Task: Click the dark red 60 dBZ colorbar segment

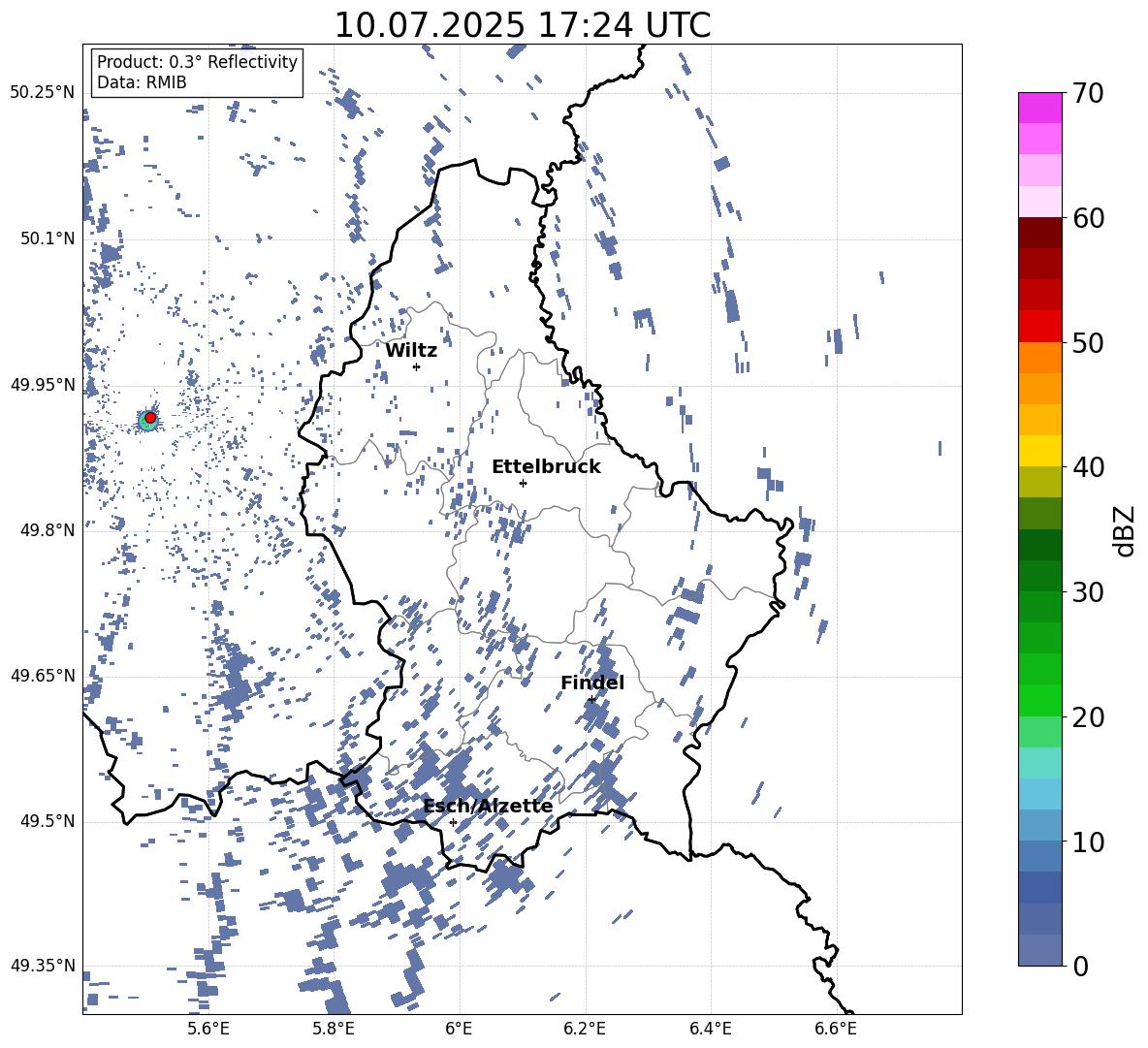Action: point(1039,233)
